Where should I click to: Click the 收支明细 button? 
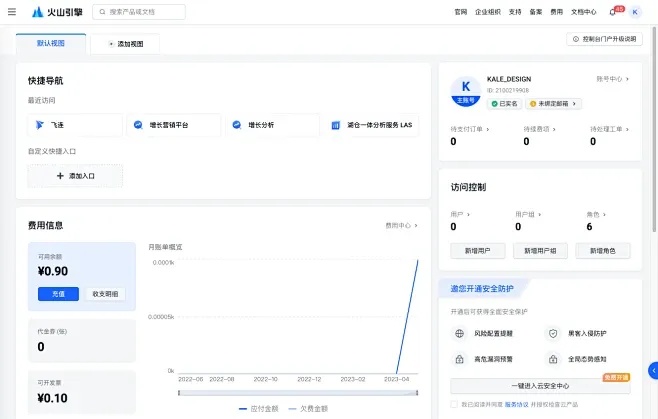coord(105,294)
